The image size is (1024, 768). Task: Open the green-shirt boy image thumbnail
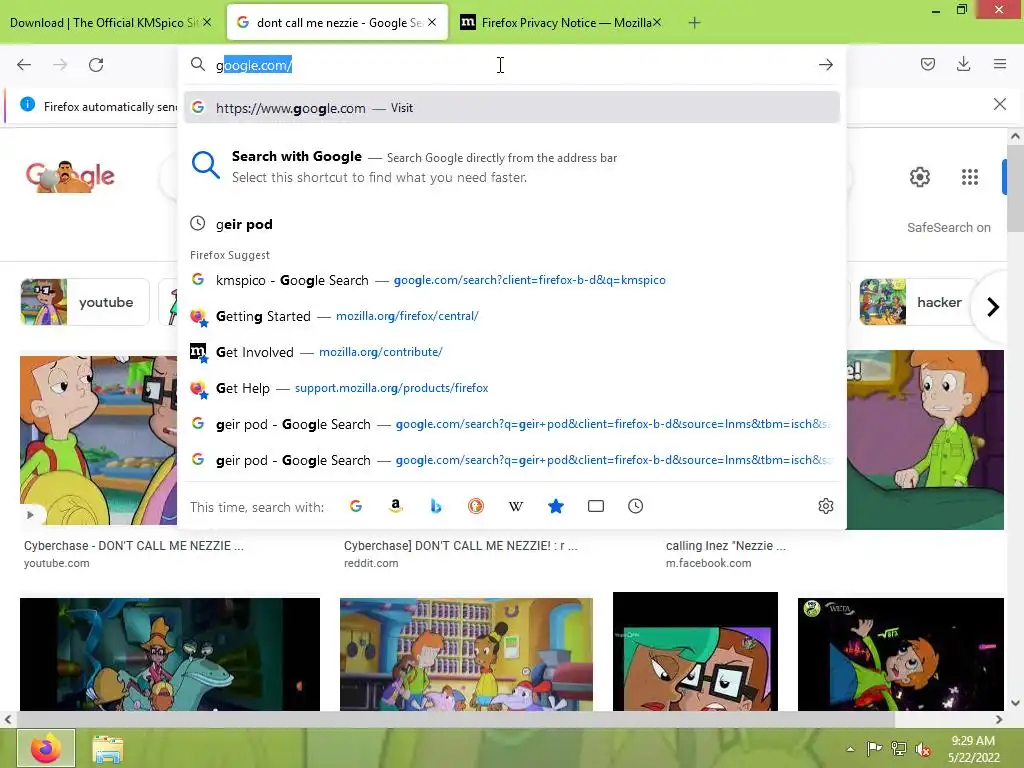[925, 440]
